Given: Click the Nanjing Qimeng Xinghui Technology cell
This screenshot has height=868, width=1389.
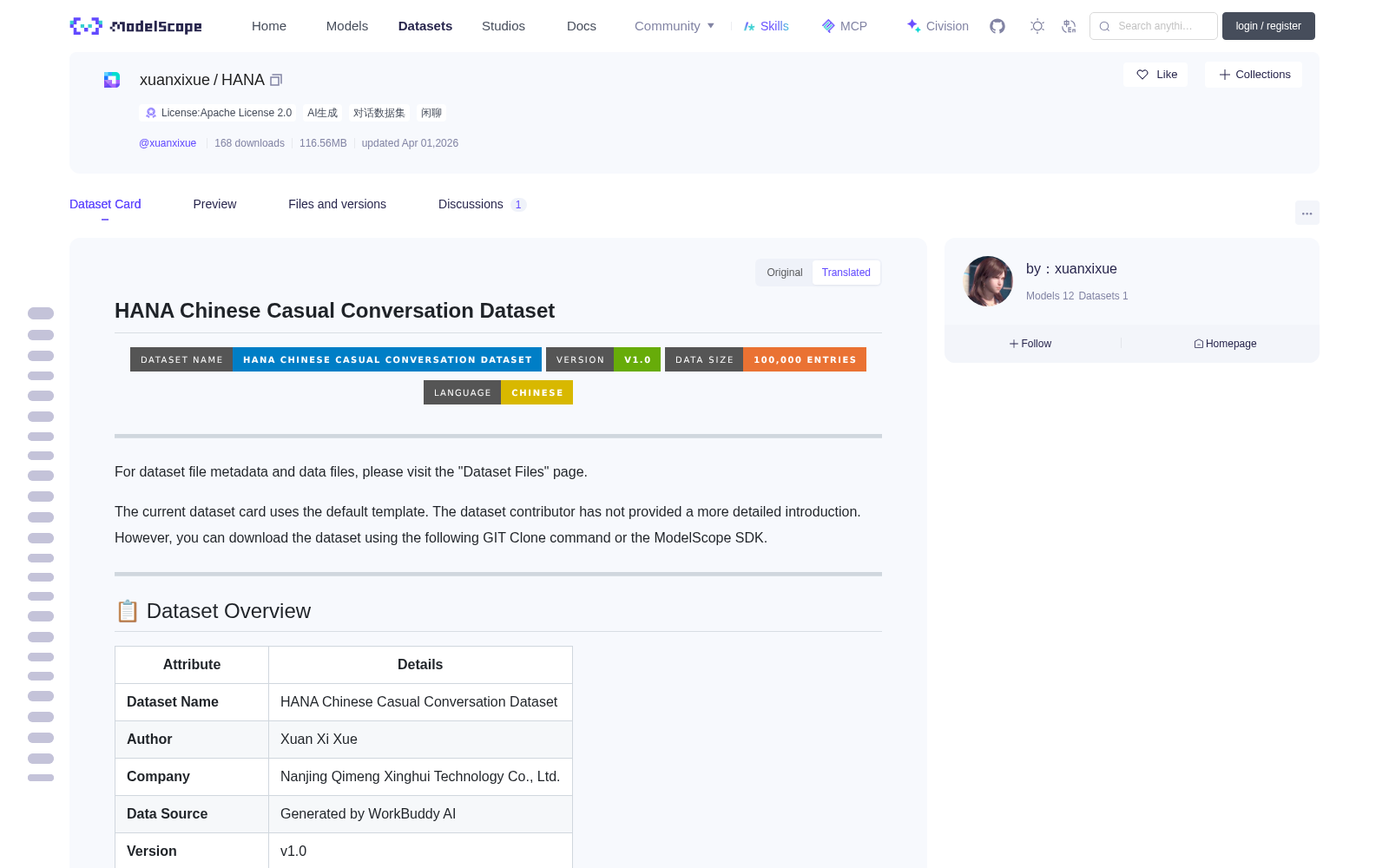Looking at the screenshot, I should [420, 777].
